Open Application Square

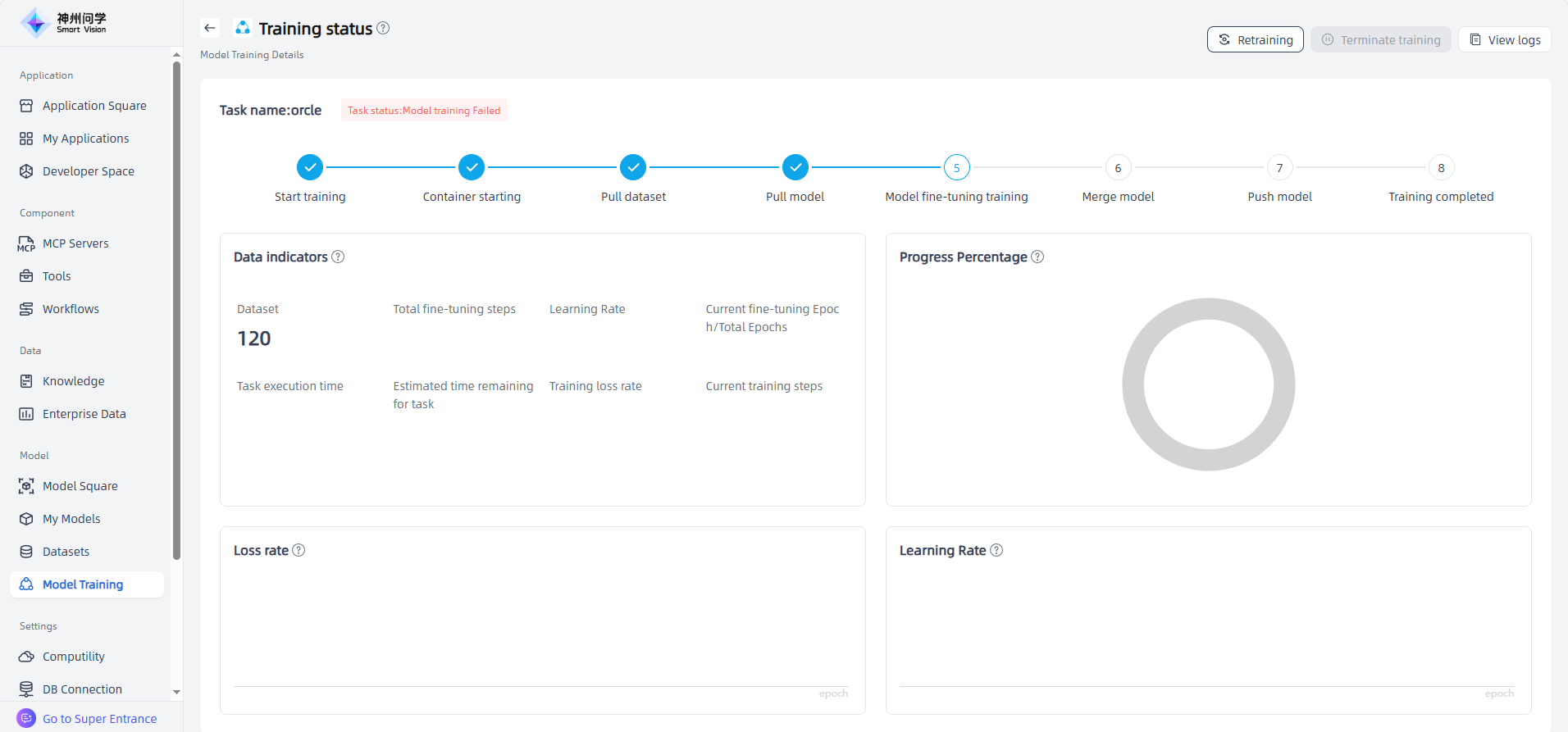click(94, 106)
